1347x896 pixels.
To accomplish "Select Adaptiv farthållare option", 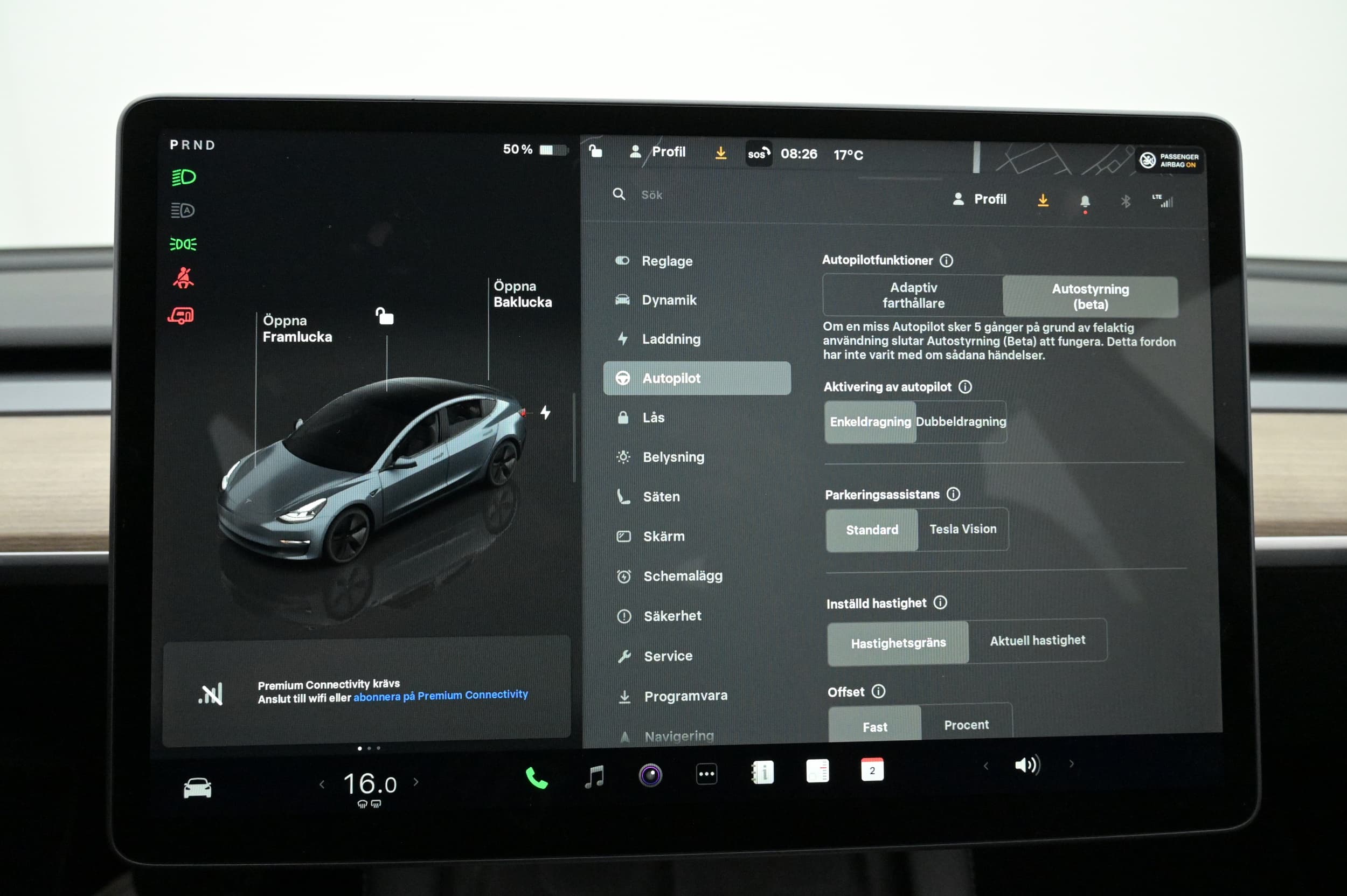I will pyautogui.click(x=913, y=295).
